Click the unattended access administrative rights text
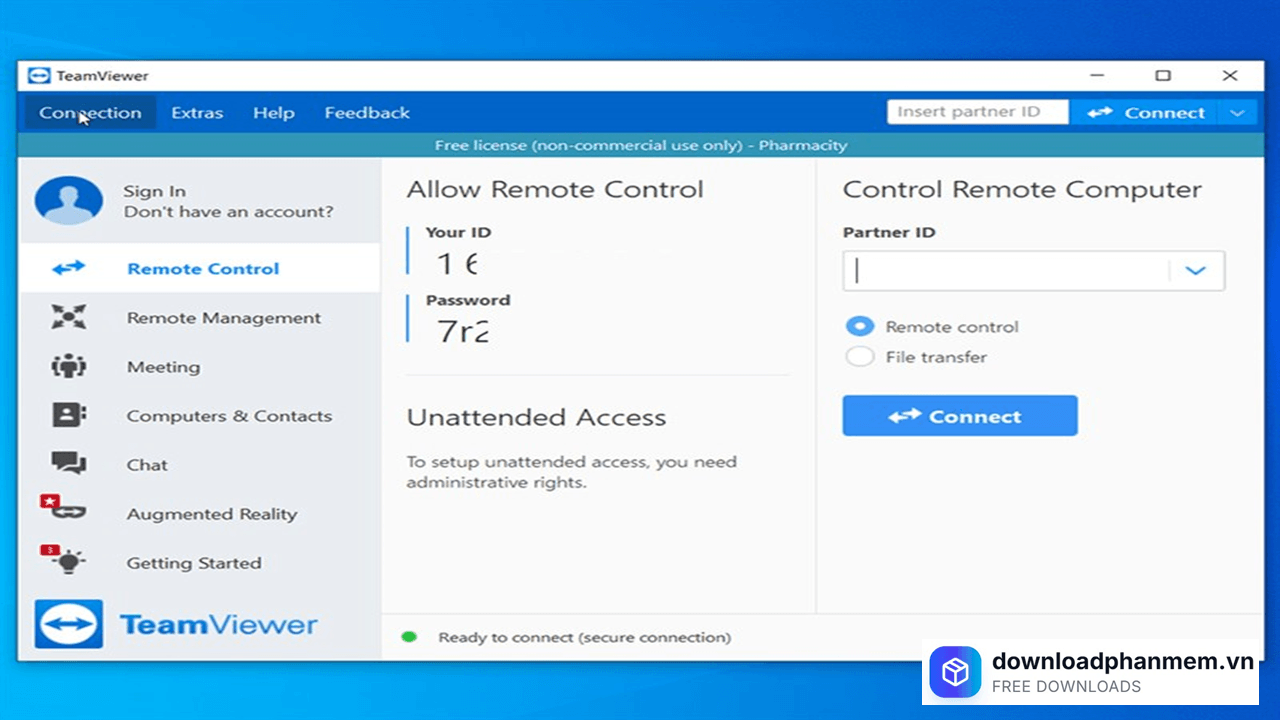This screenshot has width=1280, height=720. click(x=572, y=472)
